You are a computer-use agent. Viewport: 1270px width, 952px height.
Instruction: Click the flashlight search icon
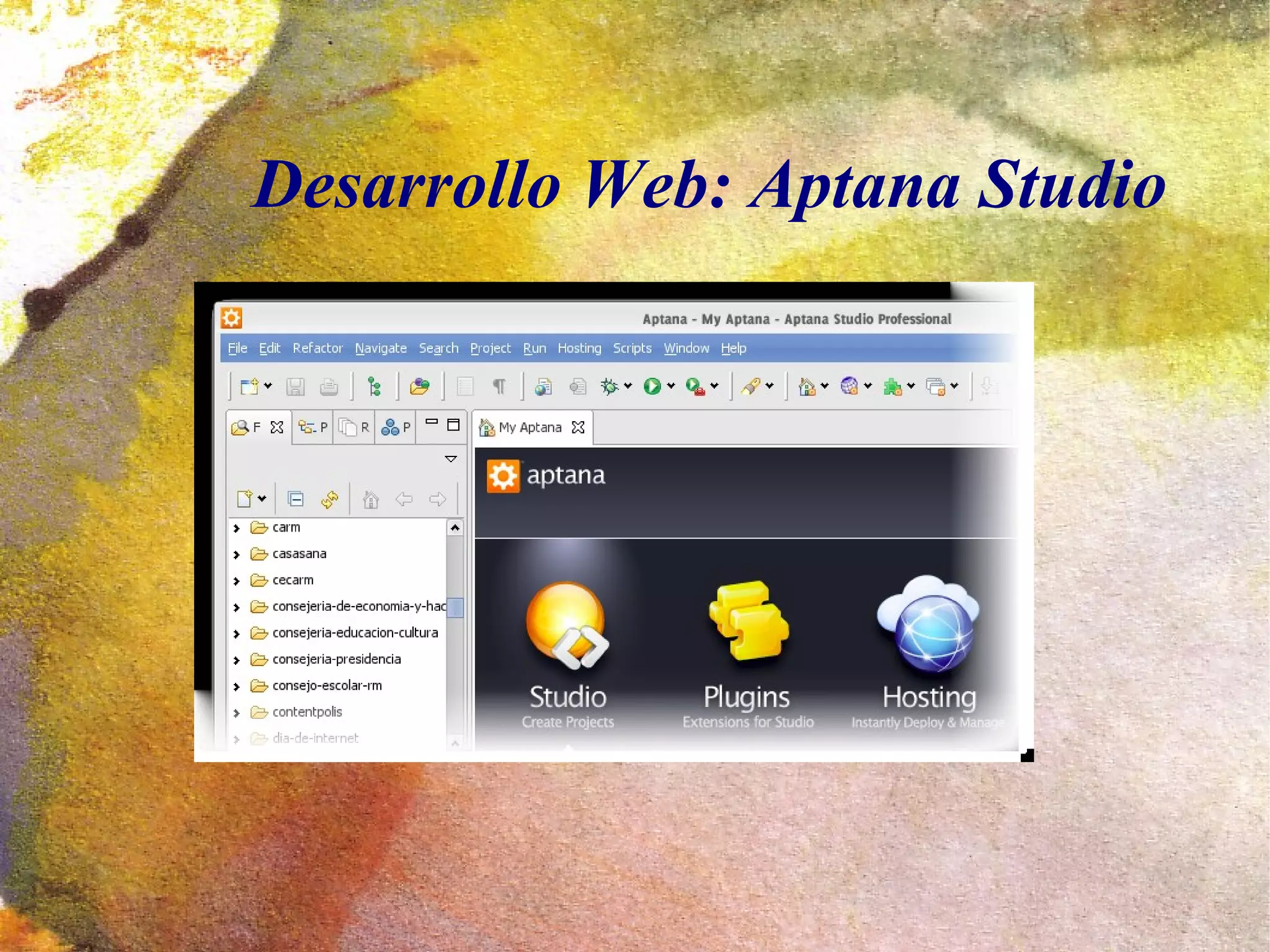pyautogui.click(x=750, y=386)
